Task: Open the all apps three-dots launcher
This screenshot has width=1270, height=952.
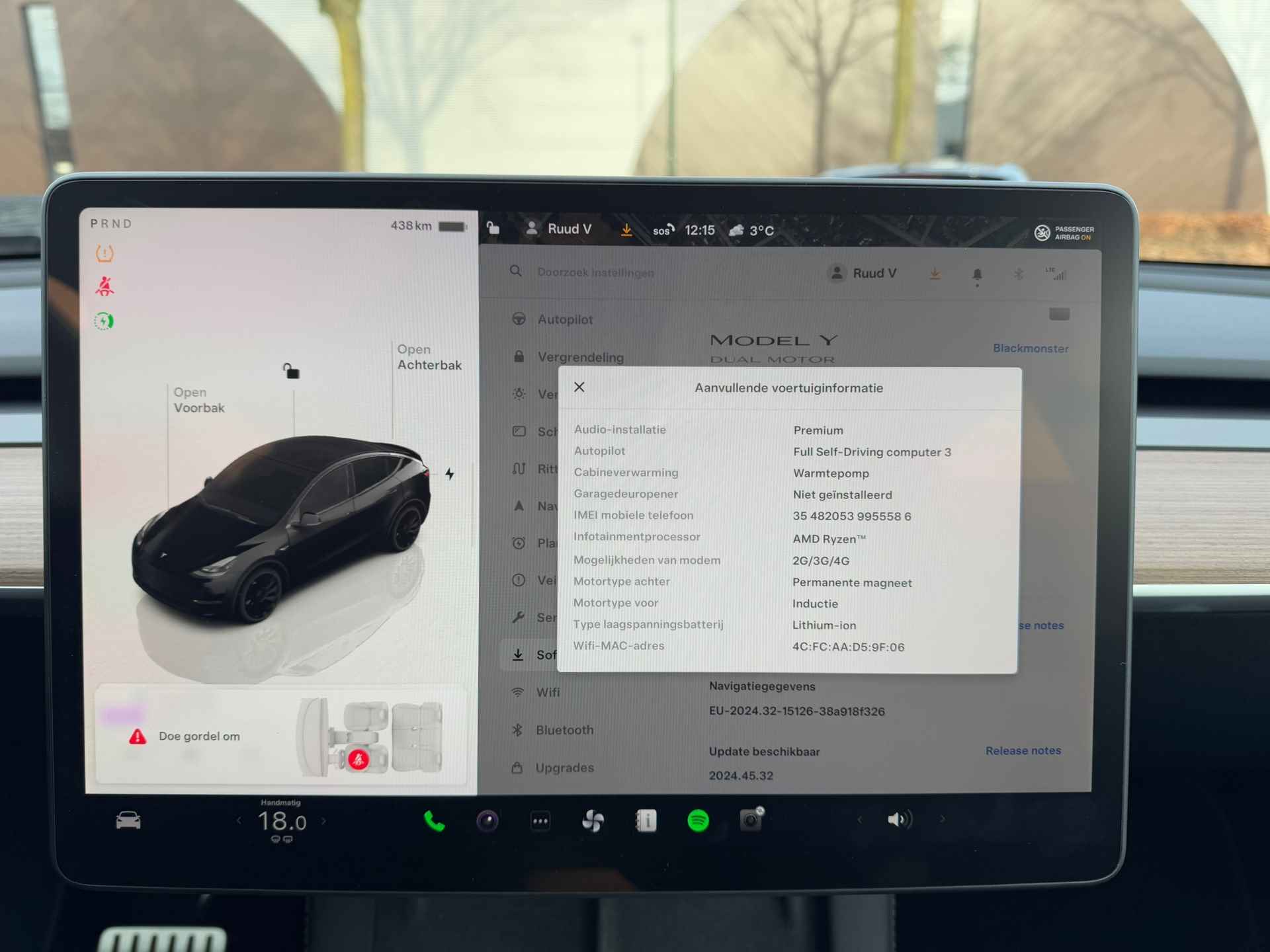Action: click(x=540, y=822)
